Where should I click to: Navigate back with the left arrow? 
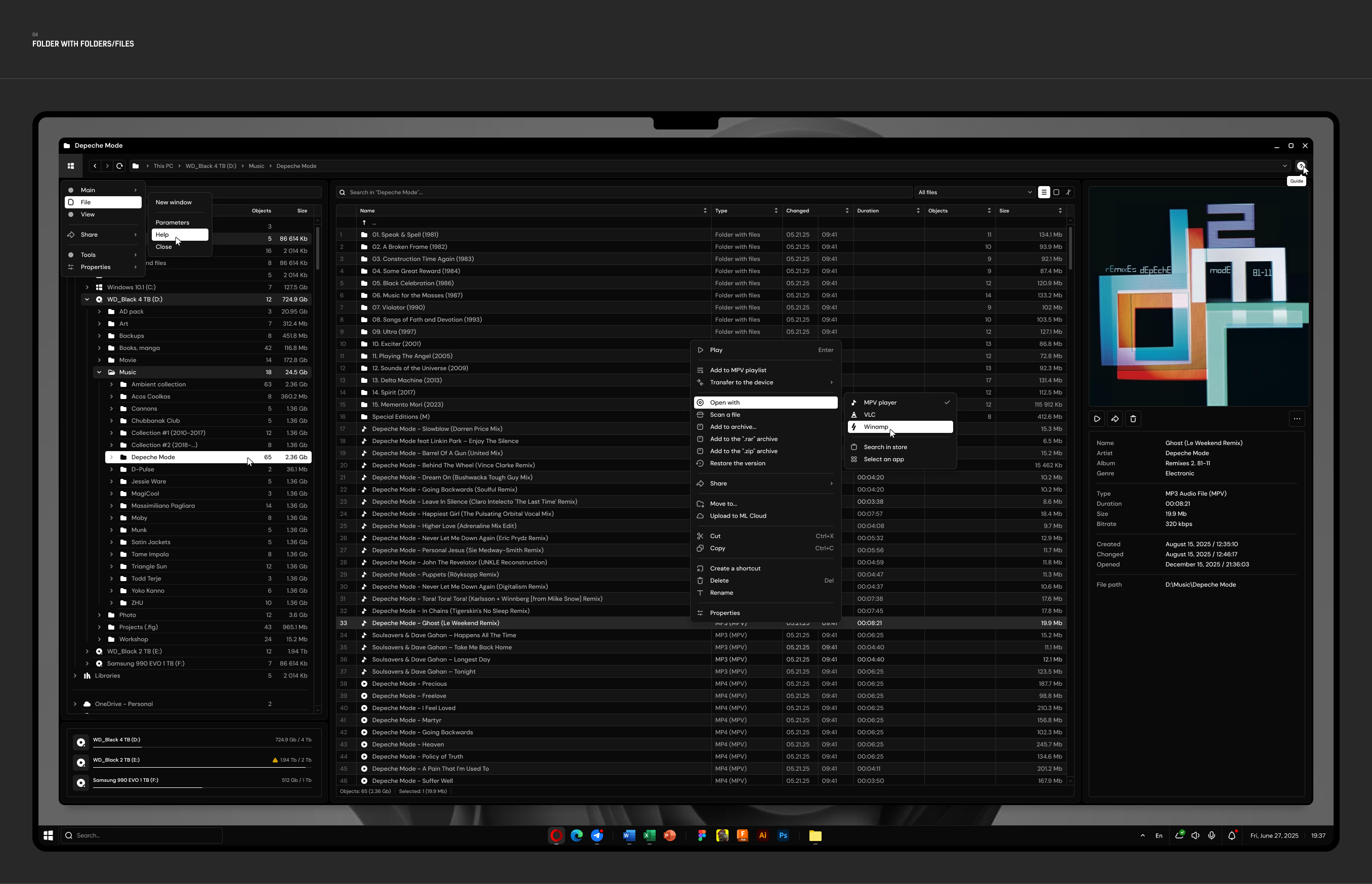tap(95, 166)
